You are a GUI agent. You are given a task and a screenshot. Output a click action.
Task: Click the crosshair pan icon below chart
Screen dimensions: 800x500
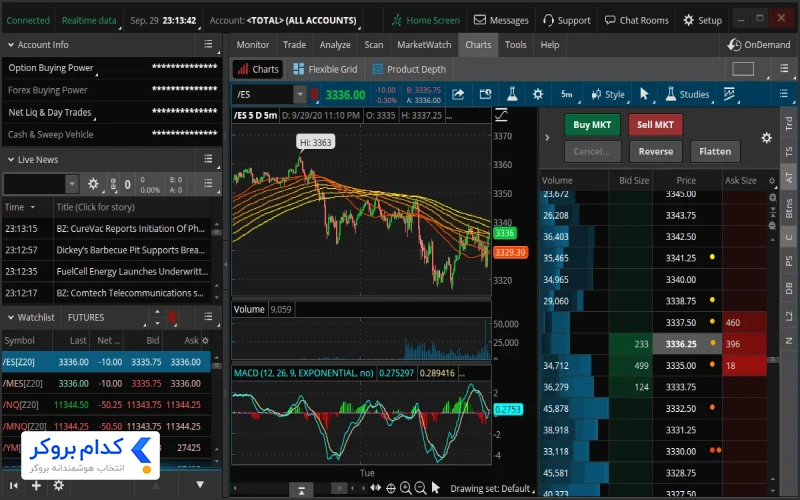pos(391,488)
